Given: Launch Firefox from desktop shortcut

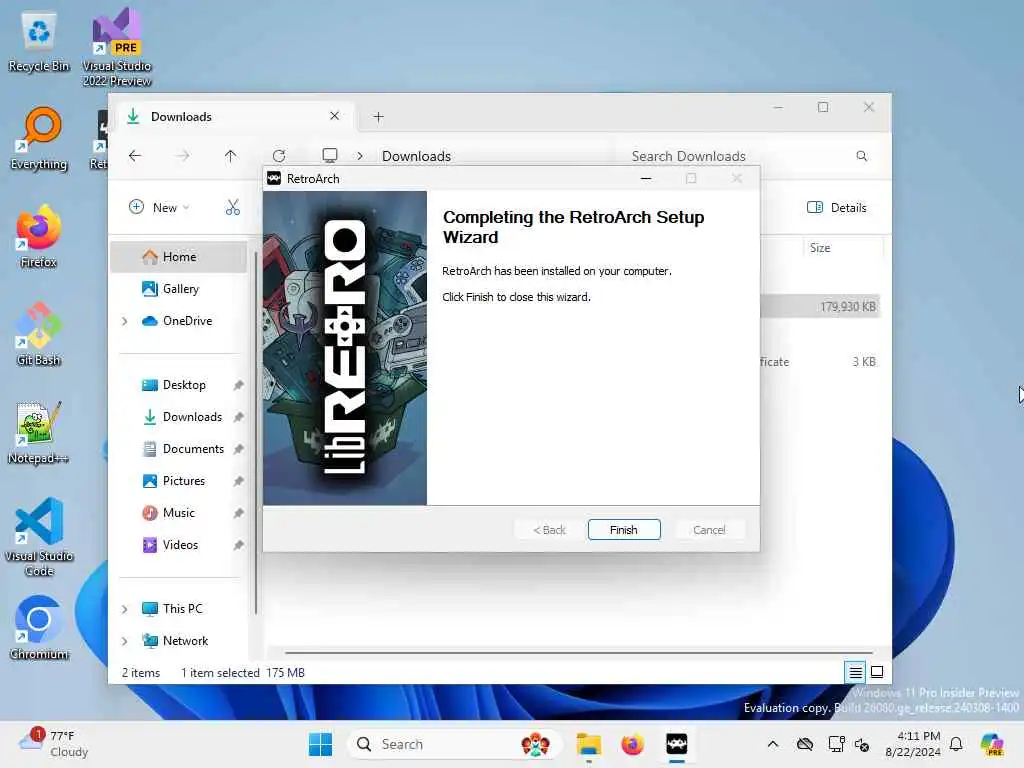Looking at the screenshot, I should tap(39, 236).
